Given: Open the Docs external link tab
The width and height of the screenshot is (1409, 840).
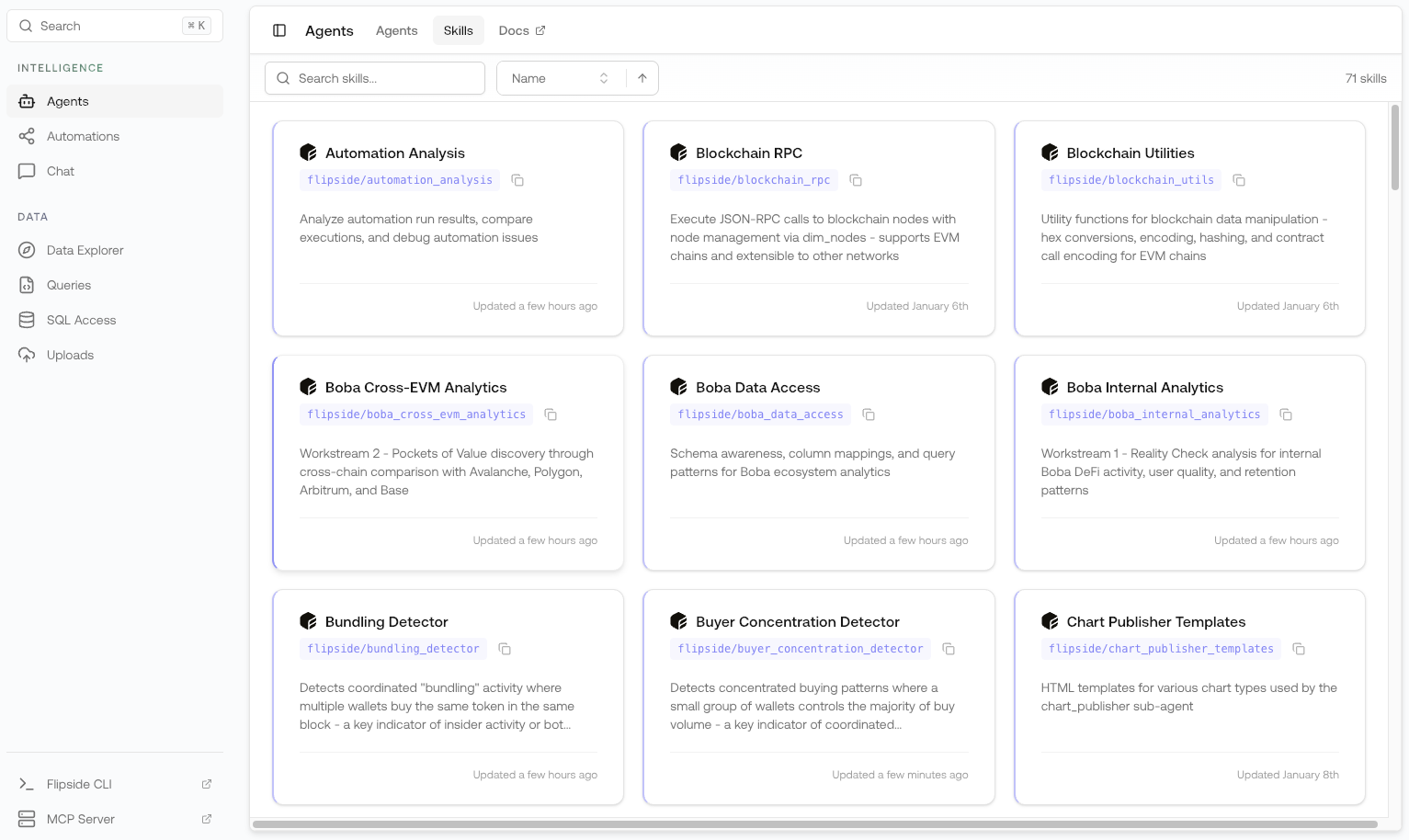Looking at the screenshot, I should pos(522,30).
